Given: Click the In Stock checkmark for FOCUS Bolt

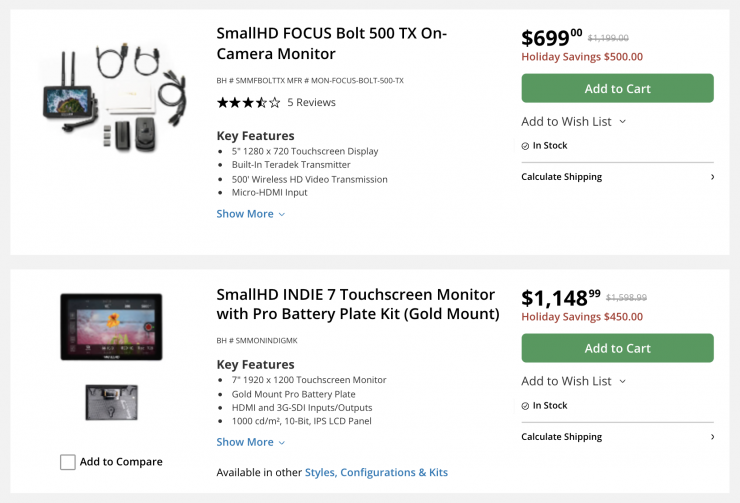Looking at the screenshot, I should [525, 146].
